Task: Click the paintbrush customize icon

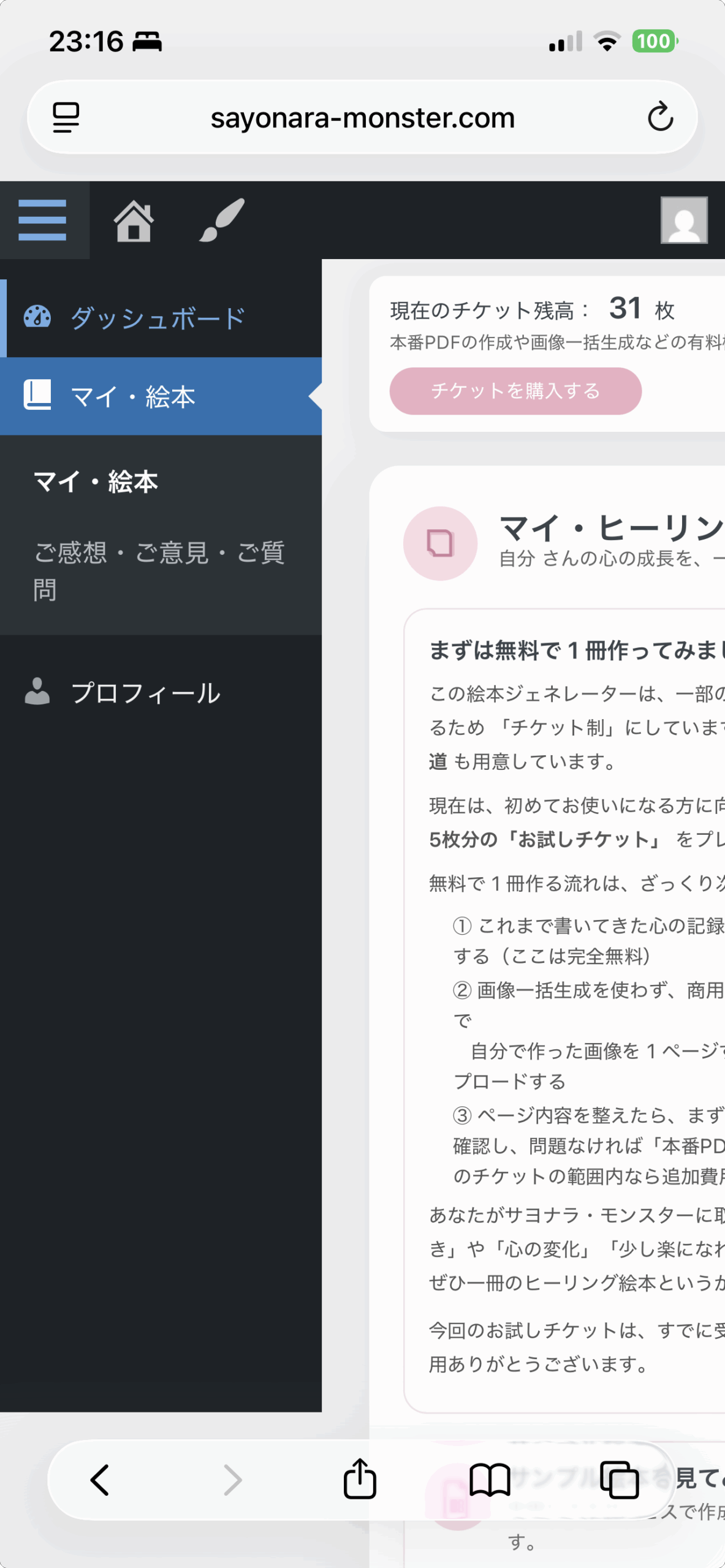Action: point(222,221)
